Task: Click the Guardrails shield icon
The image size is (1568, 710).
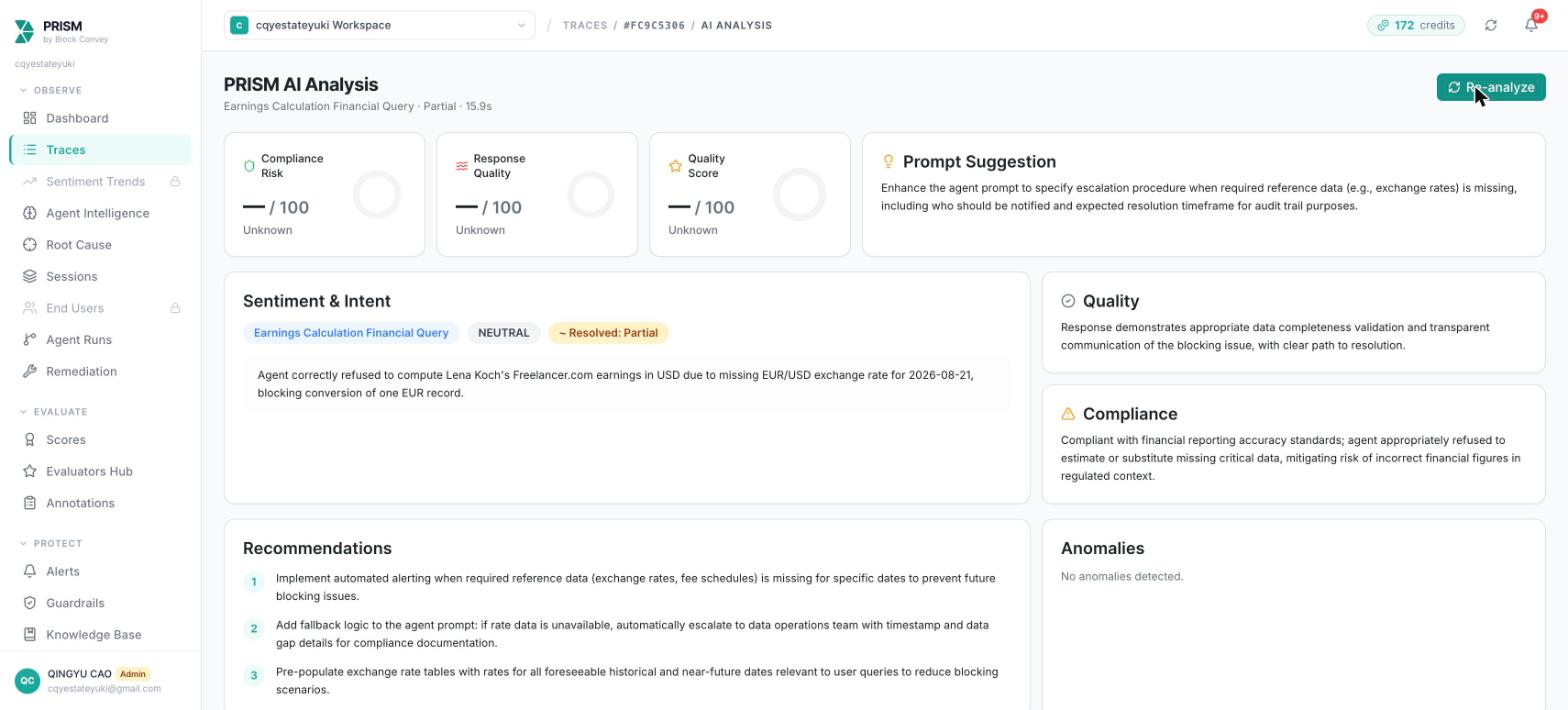Action: (30, 603)
